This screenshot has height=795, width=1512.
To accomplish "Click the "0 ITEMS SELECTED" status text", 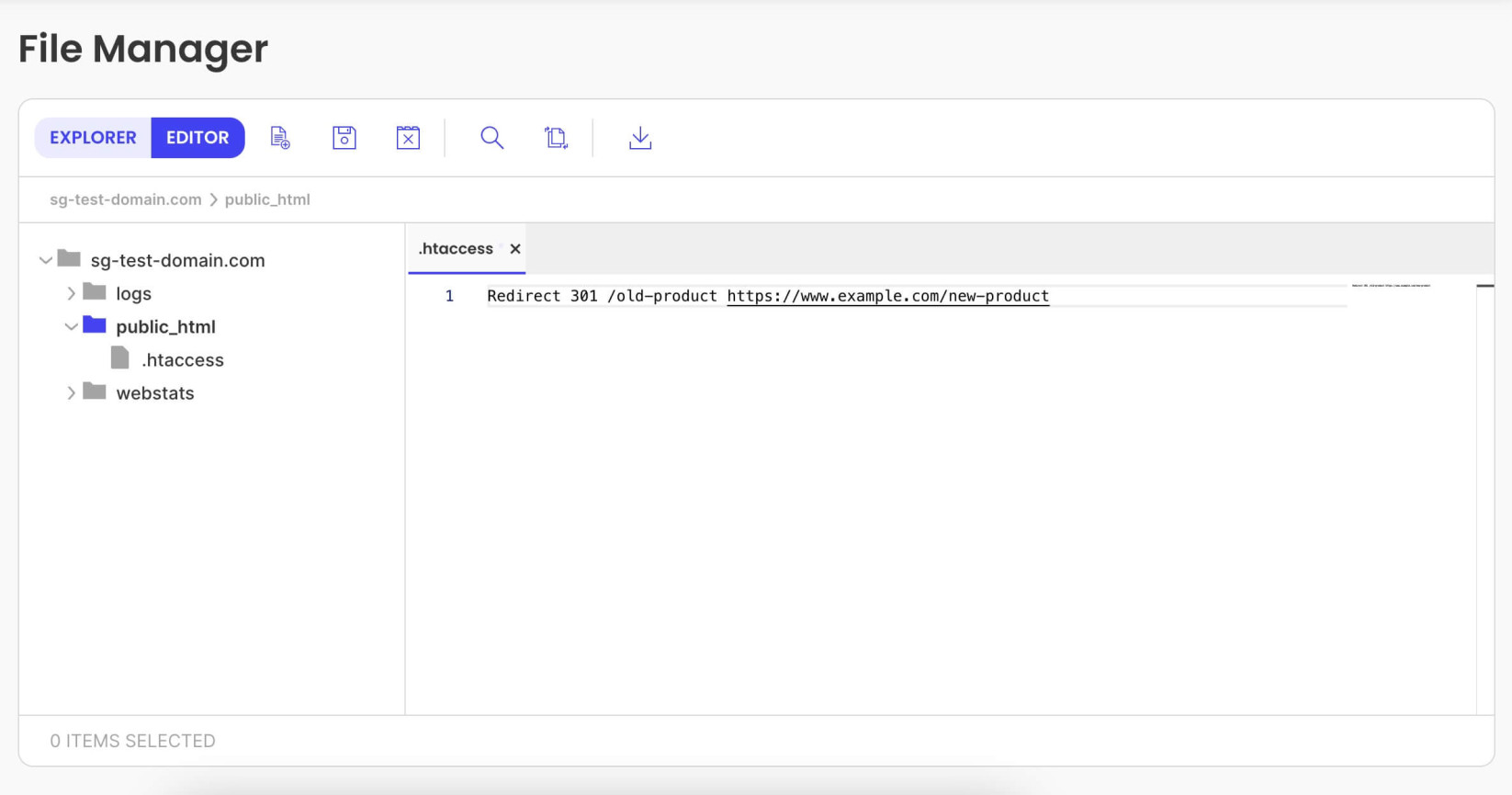I will pyautogui.click(x=132, y=741).
